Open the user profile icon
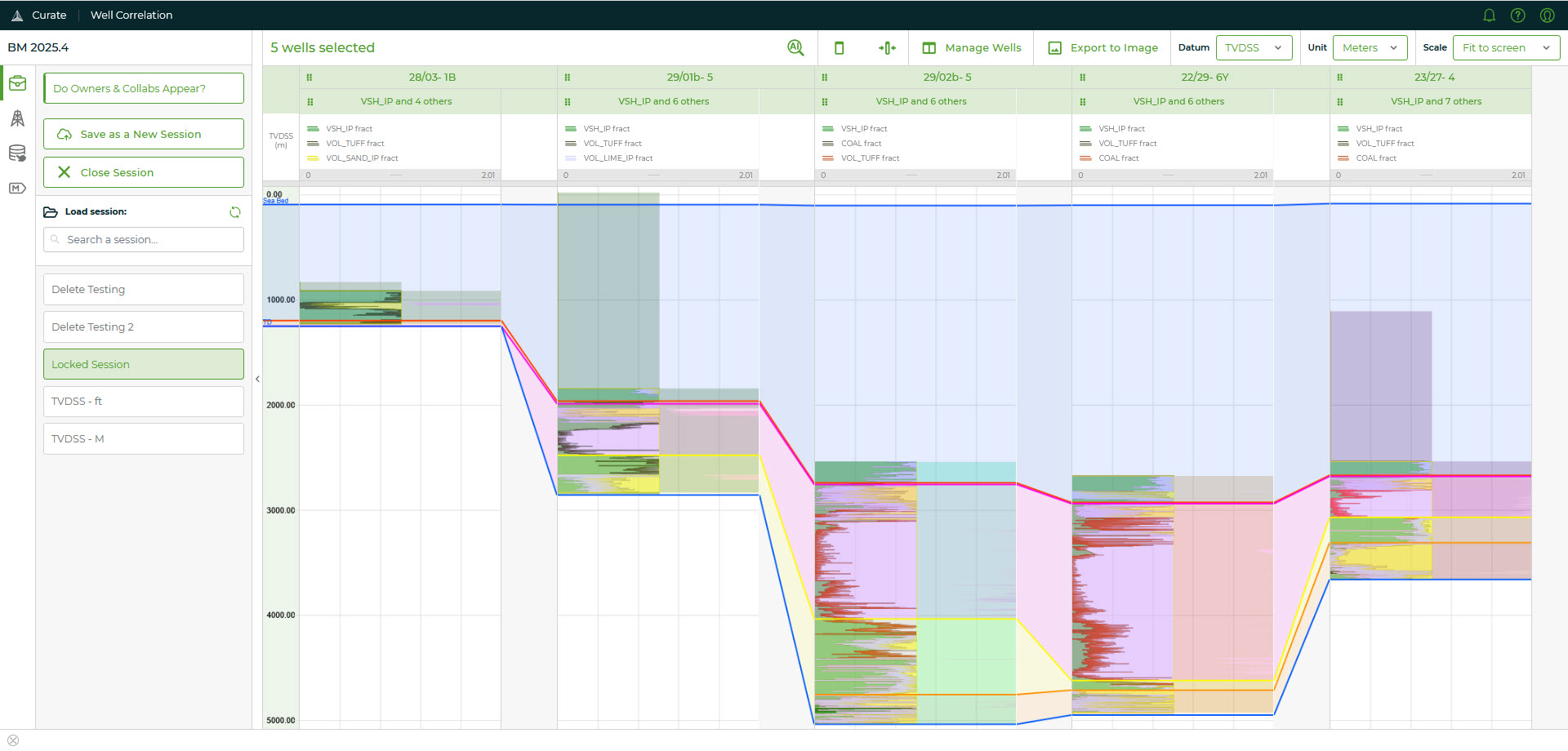Viewport: 1568px width, 751px height. (x=1547, y=16)
